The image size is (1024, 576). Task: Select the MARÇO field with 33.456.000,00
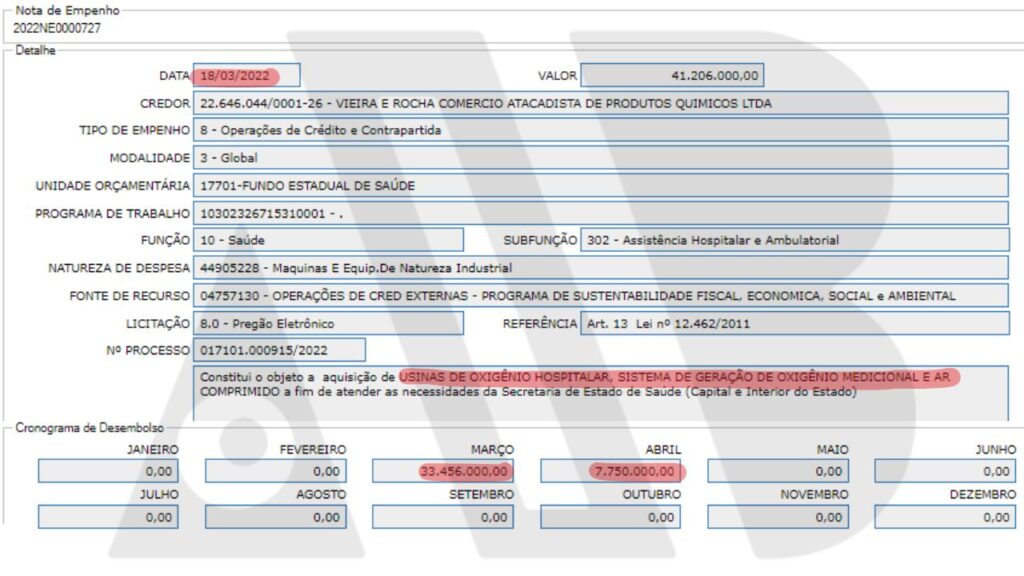[x=443, y=471]
